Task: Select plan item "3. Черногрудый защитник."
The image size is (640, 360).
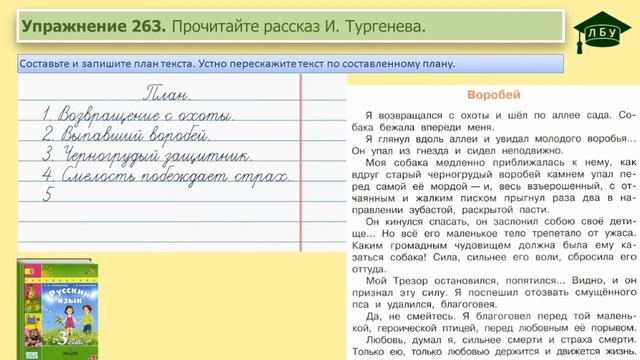Action: click(x=147, y=155)
